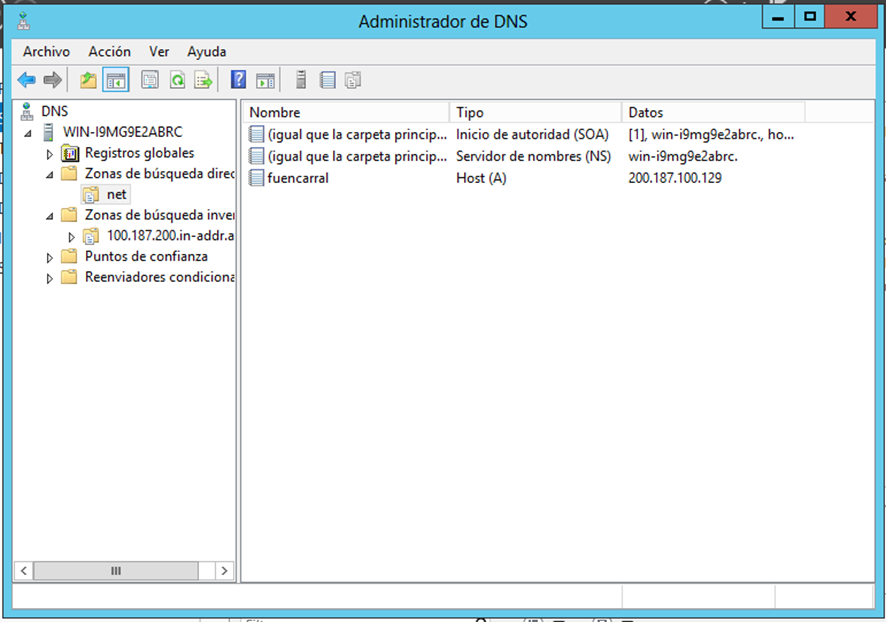886x622 pixels.
Task: Expand the Registros globales node
Action: (x=50, y=154)
